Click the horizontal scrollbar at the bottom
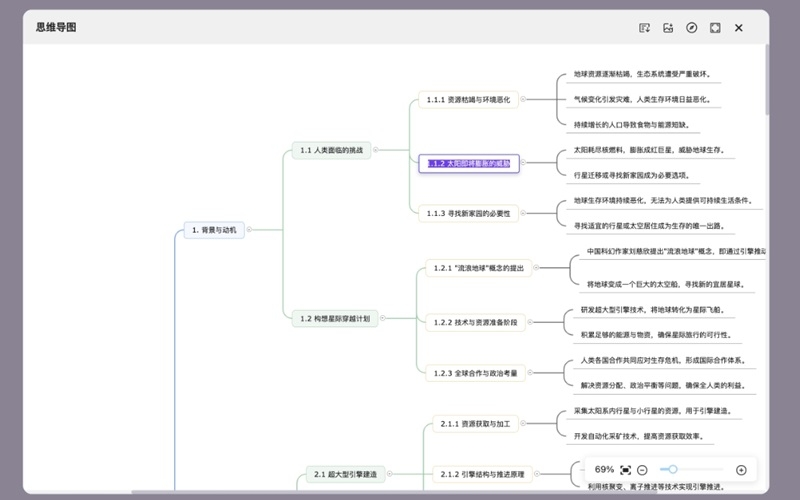The height and width of the screenshot is (500, 800). [393, 492]
